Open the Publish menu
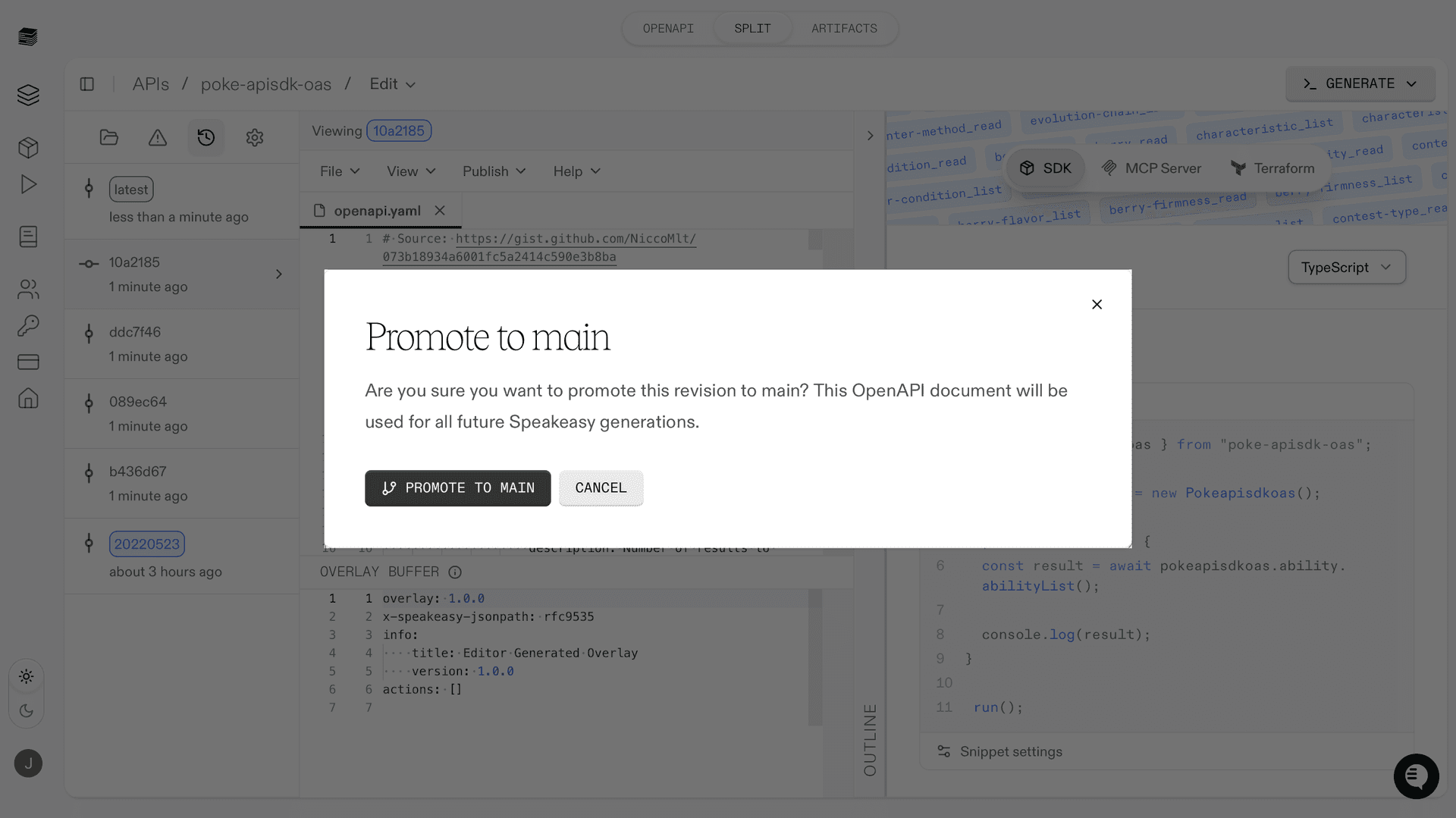 (494, 171)
